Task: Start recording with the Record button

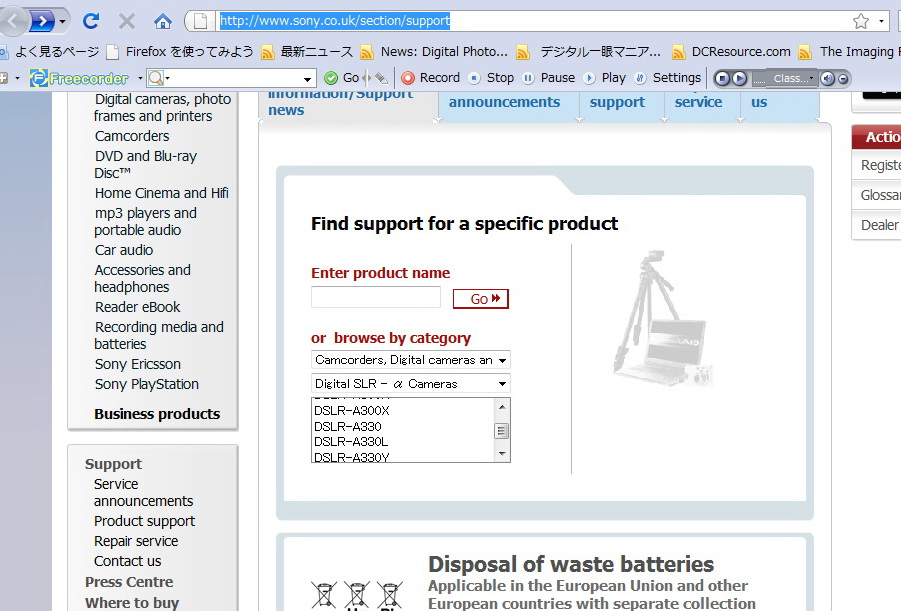Action: 430,78
